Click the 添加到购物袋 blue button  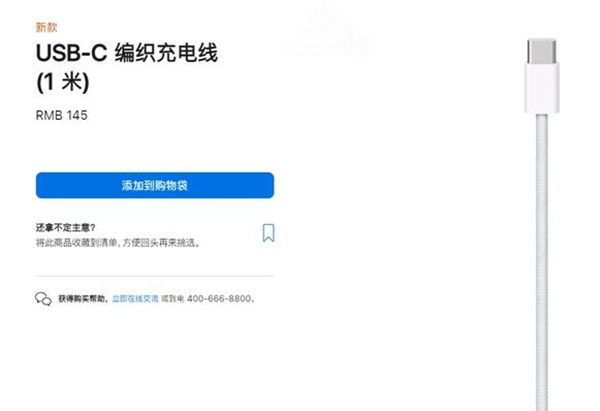pos(155,185)
